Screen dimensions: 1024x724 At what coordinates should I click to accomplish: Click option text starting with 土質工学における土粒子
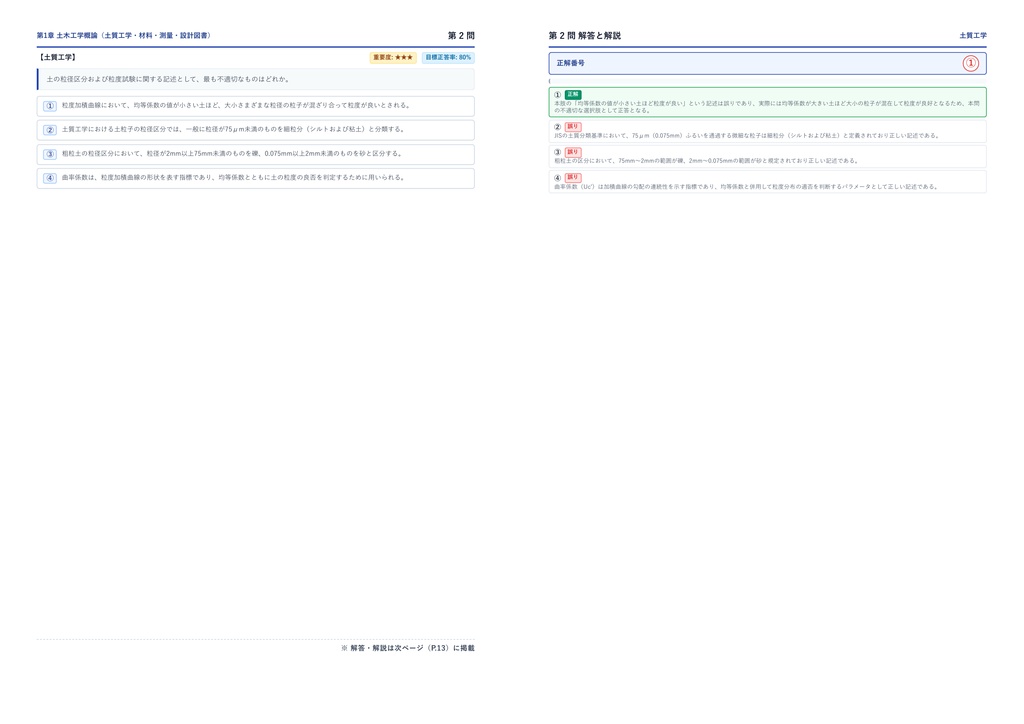234,129
